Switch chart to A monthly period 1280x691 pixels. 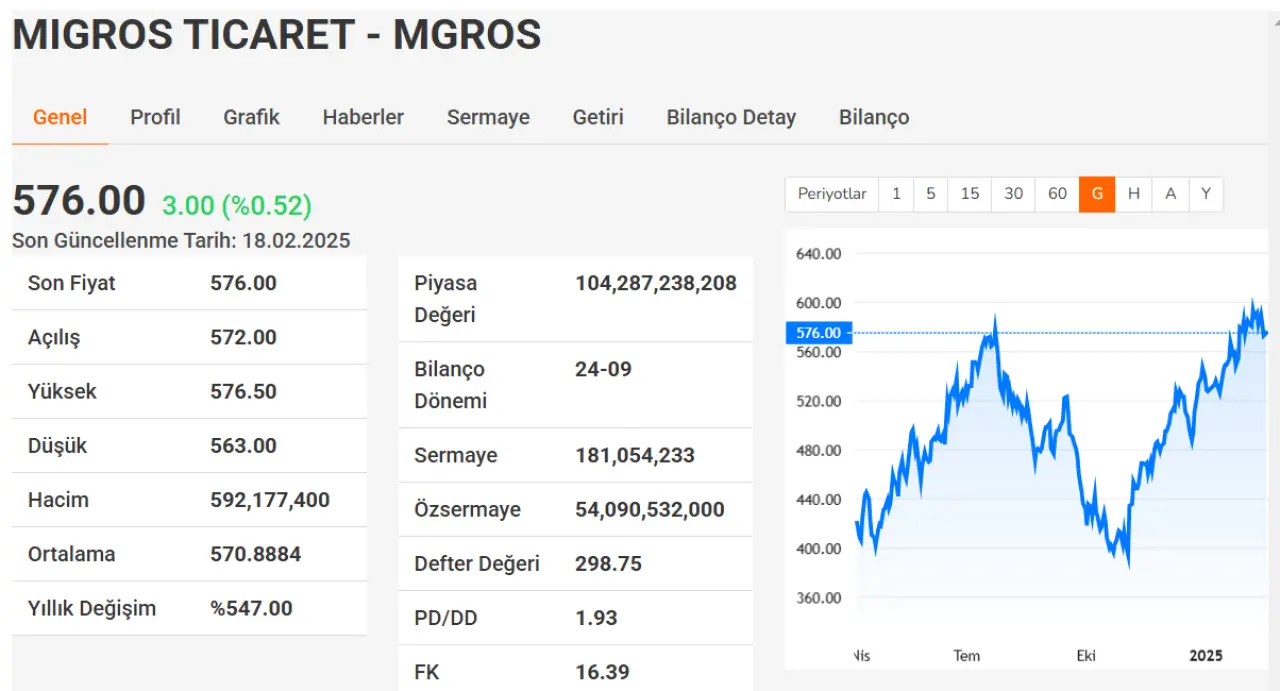tap(1171, 194)
